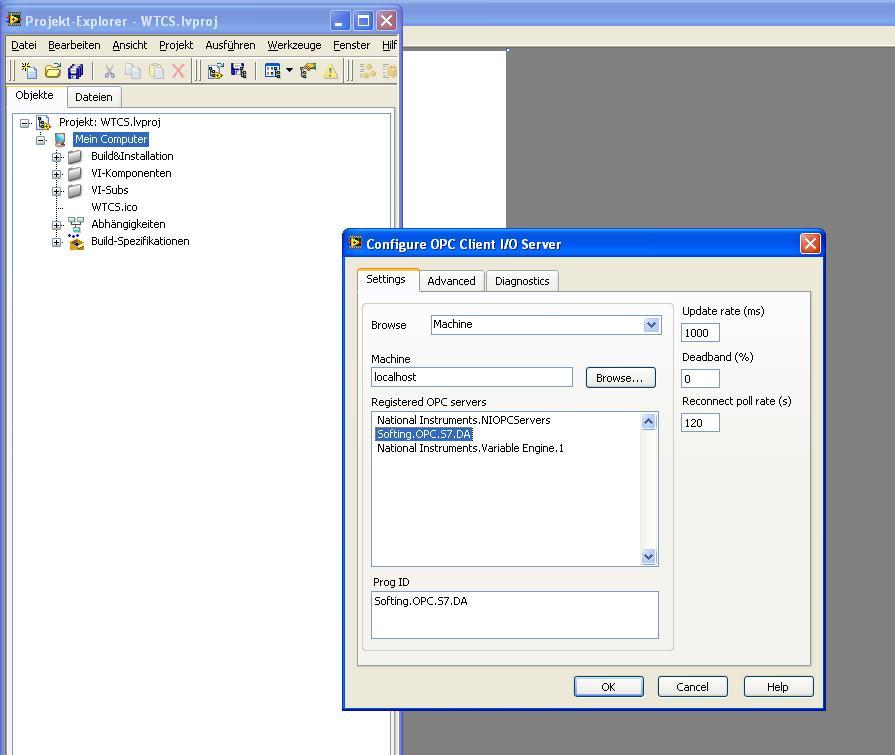Screen dimensions: 895x755
Task: Click the yellow warning triangle icon
Action: (x=330, y=71)
